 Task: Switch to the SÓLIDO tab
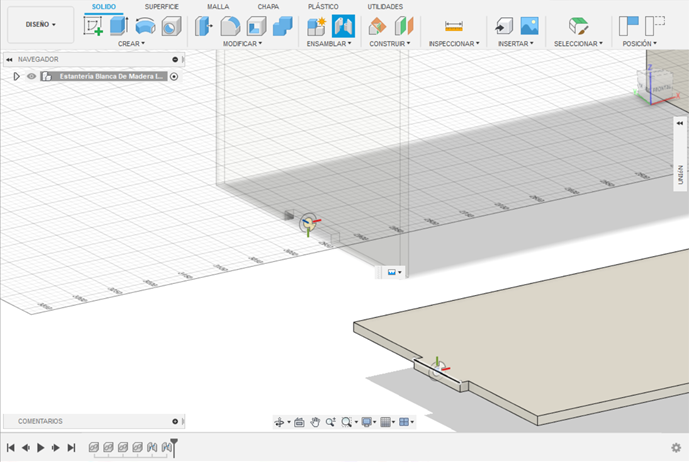tap(104, 7)
